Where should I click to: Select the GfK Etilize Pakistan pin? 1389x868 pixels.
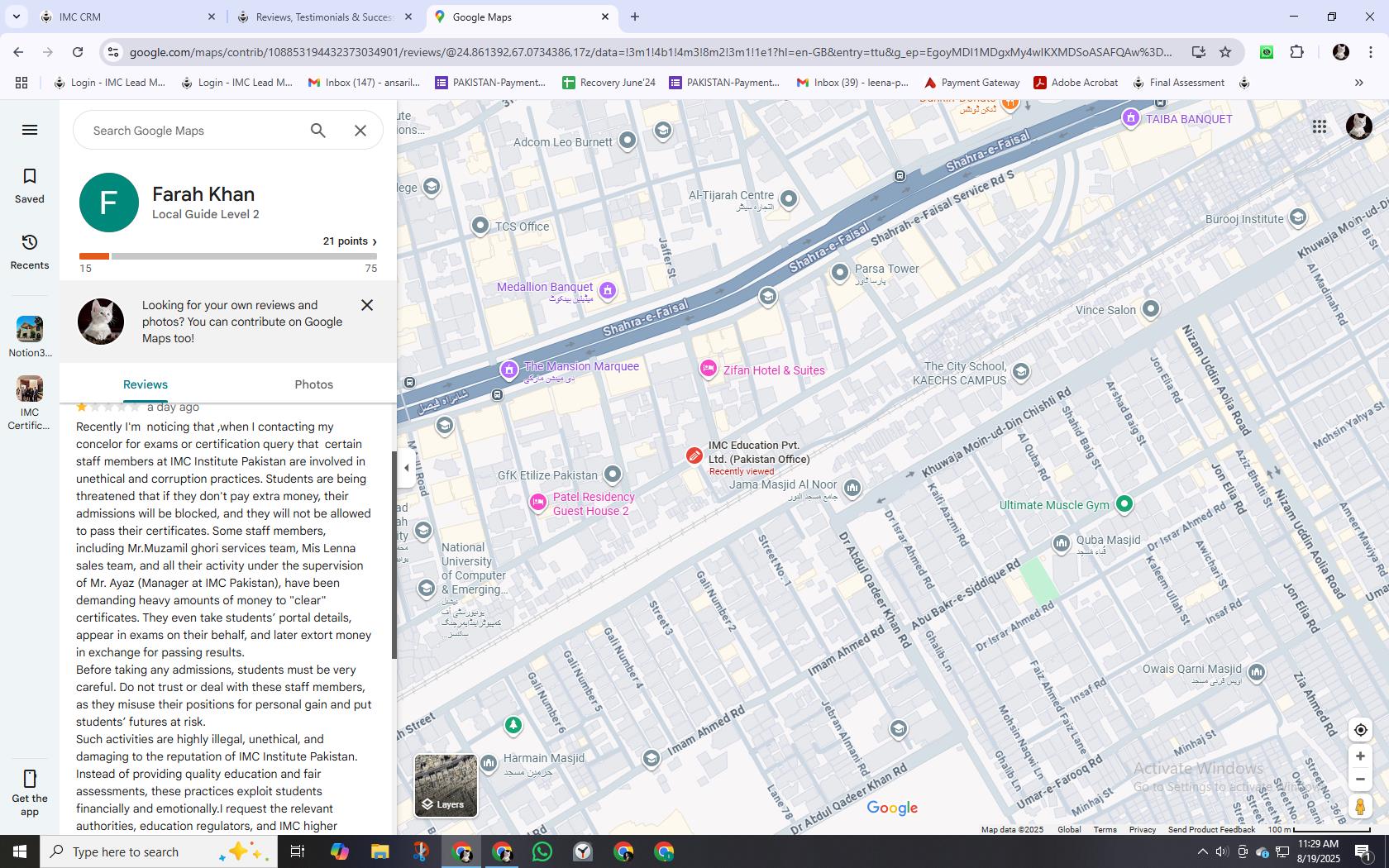[613, 475]
